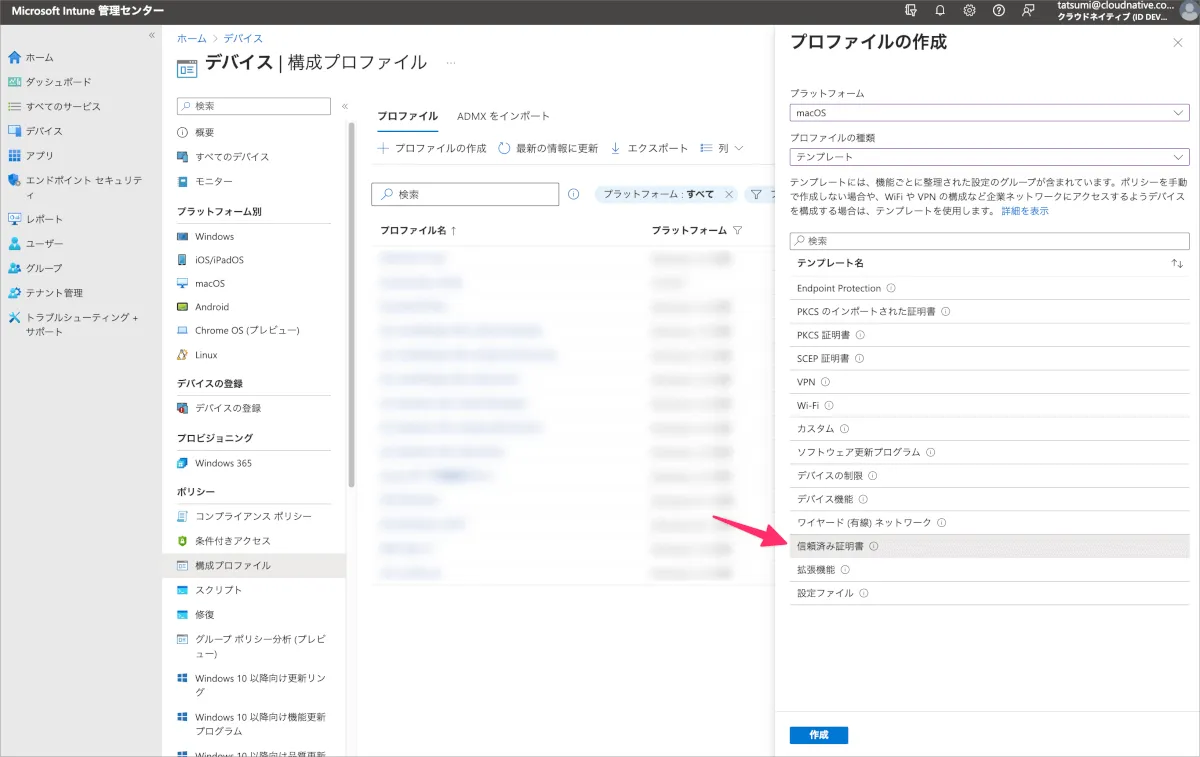Image resolution: width=1200 pixels, height=757 pixels.
Task: Select 構成プロファイル in the policy menu
Action: (232, 565)
